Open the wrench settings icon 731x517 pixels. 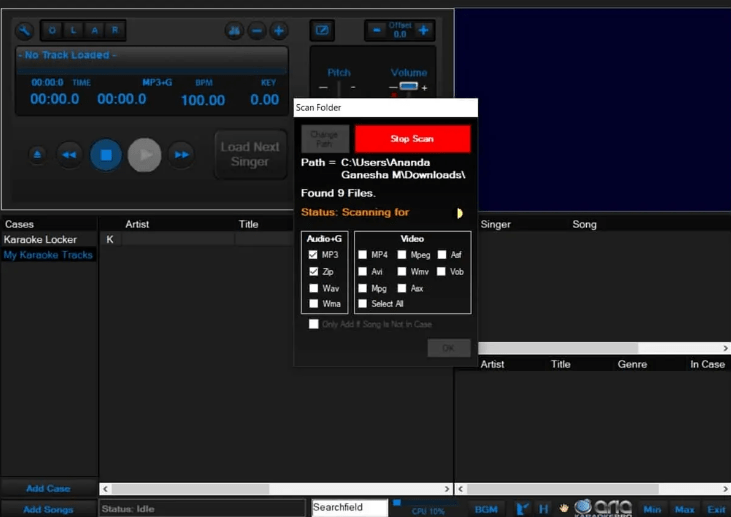click(24, 31)
